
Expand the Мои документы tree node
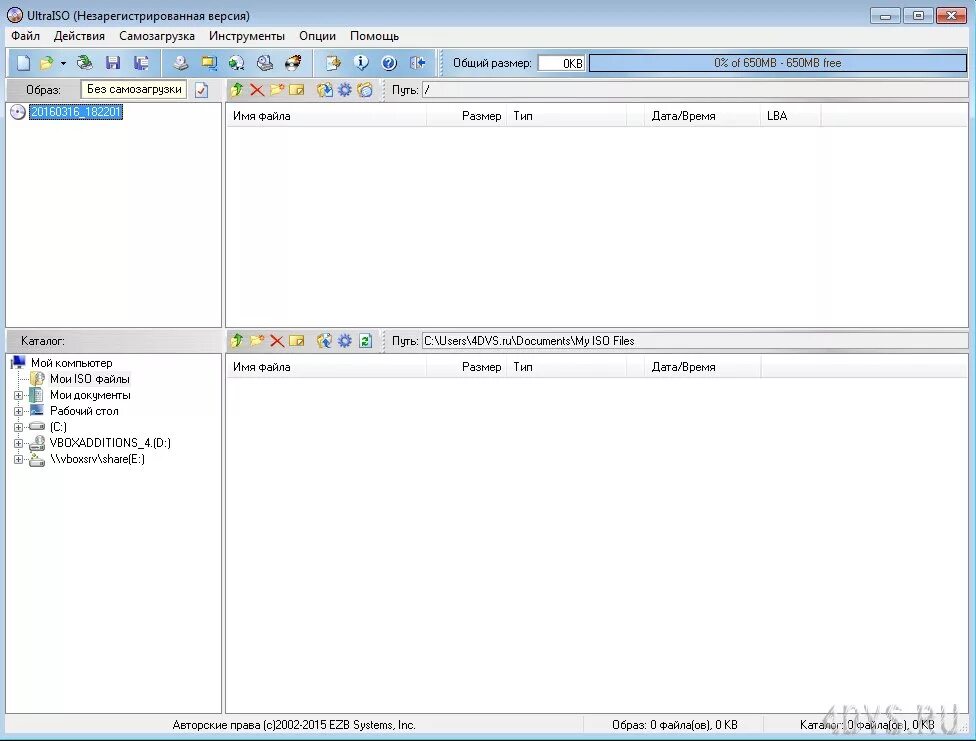click(x=18, y=395)
